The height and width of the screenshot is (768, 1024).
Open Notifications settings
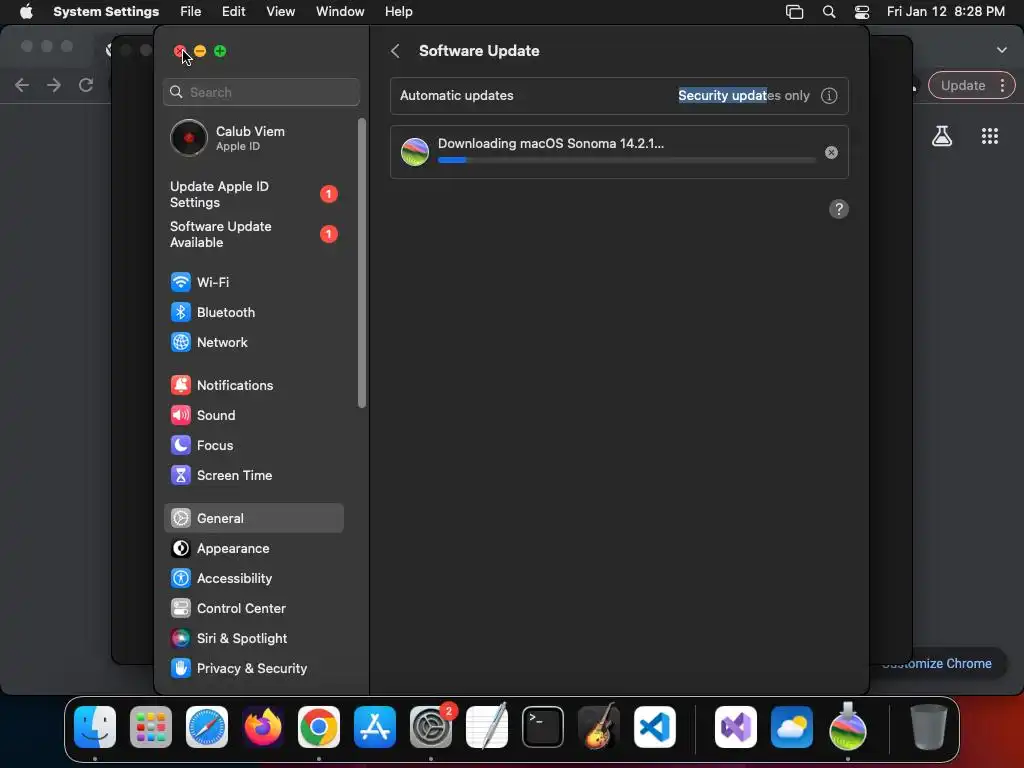pos(253,385)
